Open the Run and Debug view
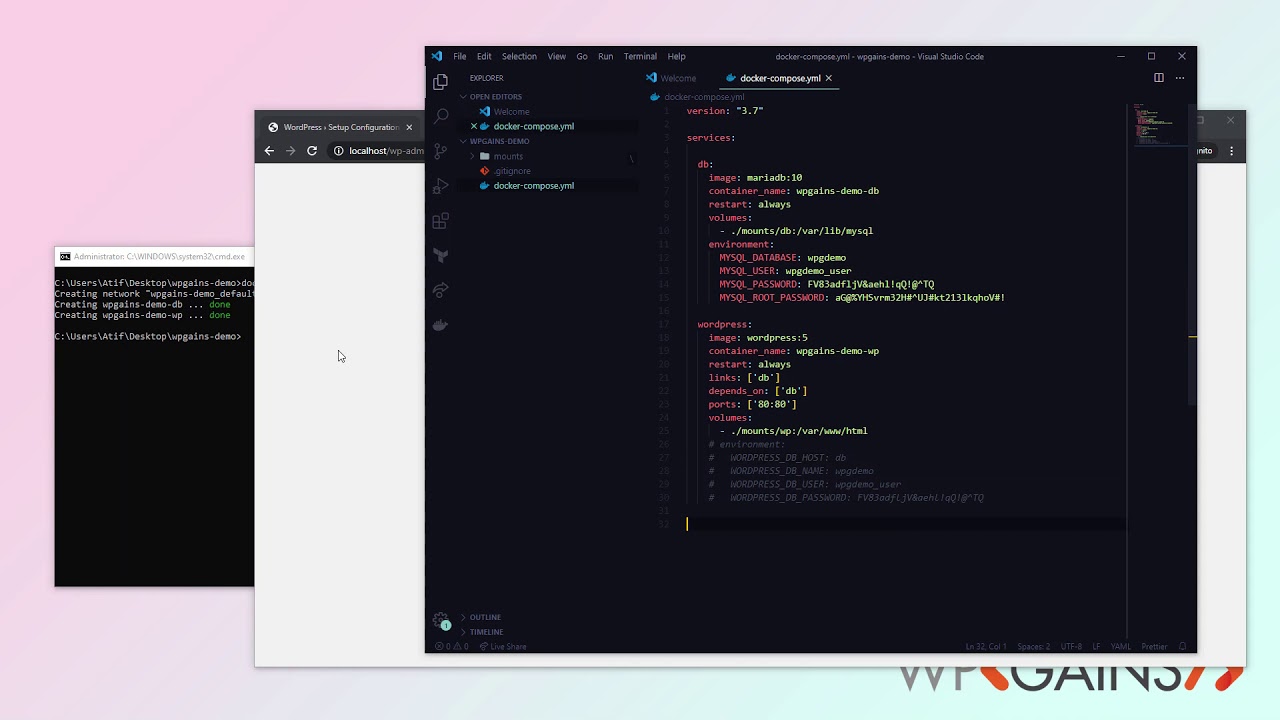Screen dimensions: 1280x720 [x=441, y=186]
